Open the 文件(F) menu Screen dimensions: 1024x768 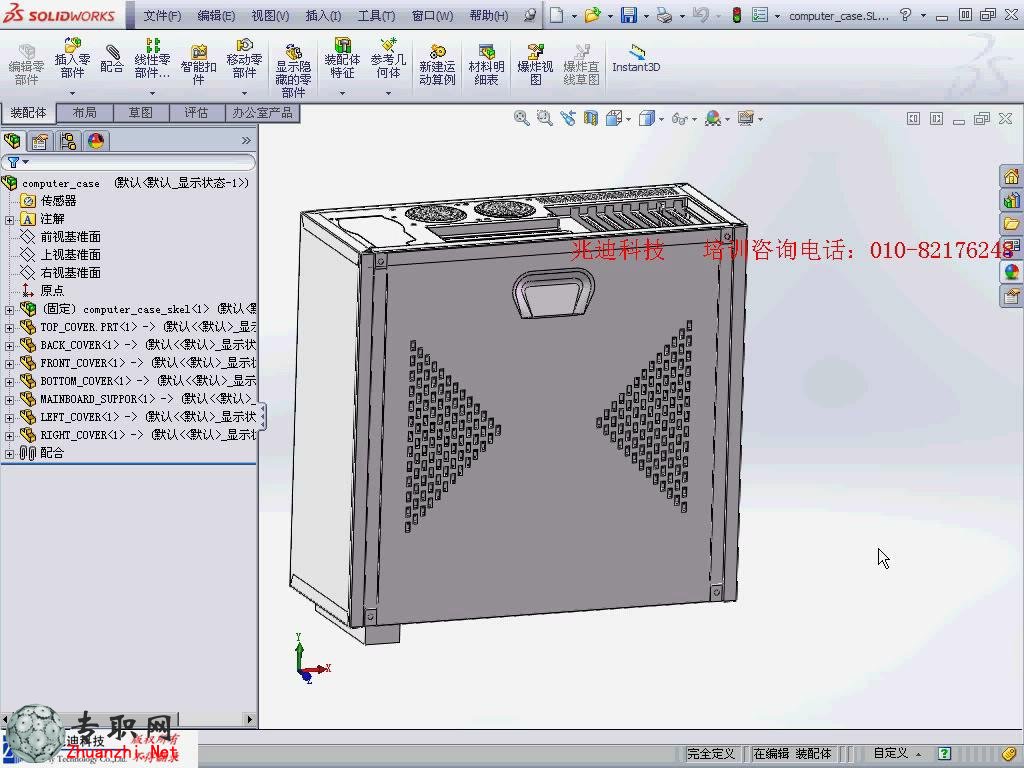[x=163, y=16]
